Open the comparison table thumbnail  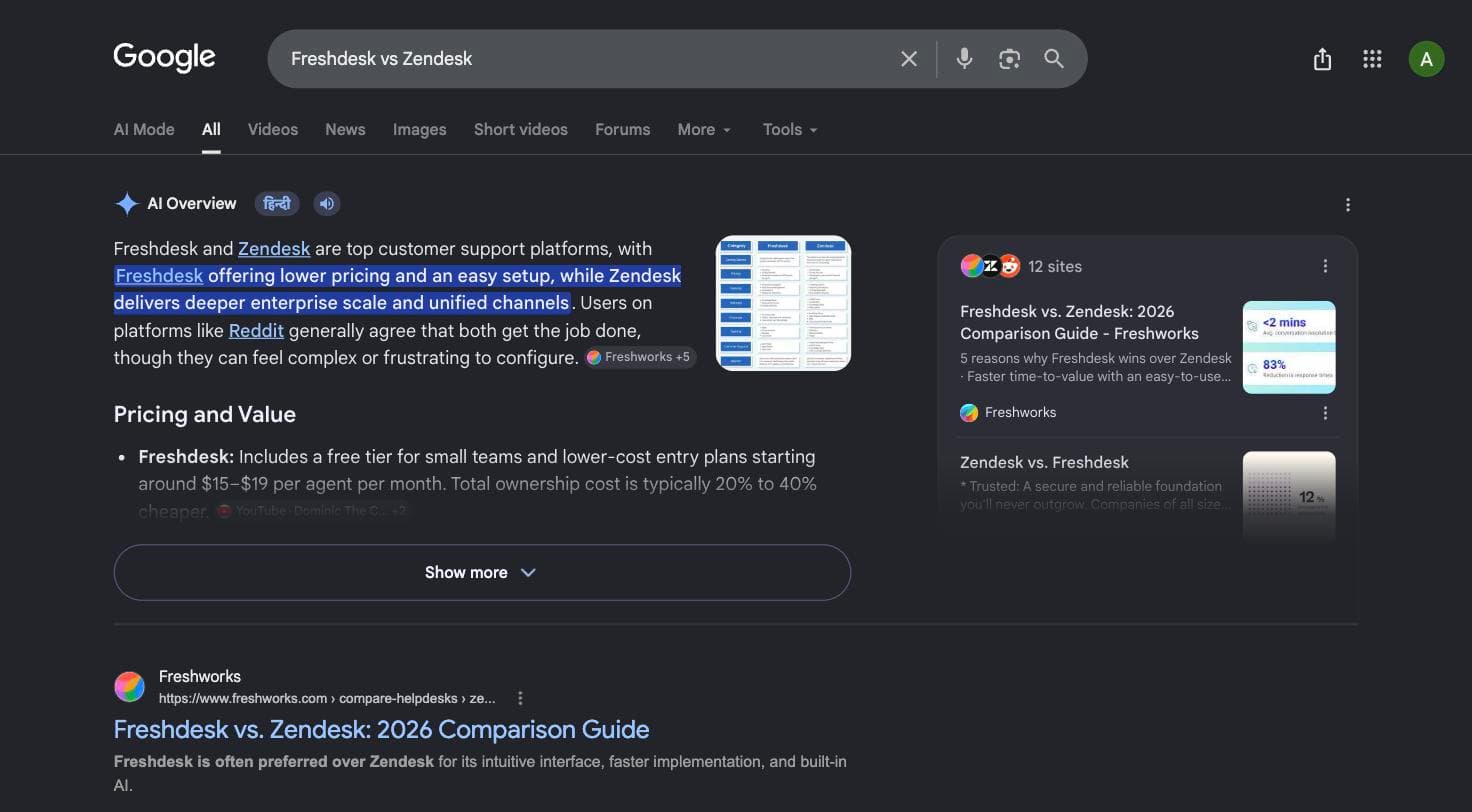point(784,303)
